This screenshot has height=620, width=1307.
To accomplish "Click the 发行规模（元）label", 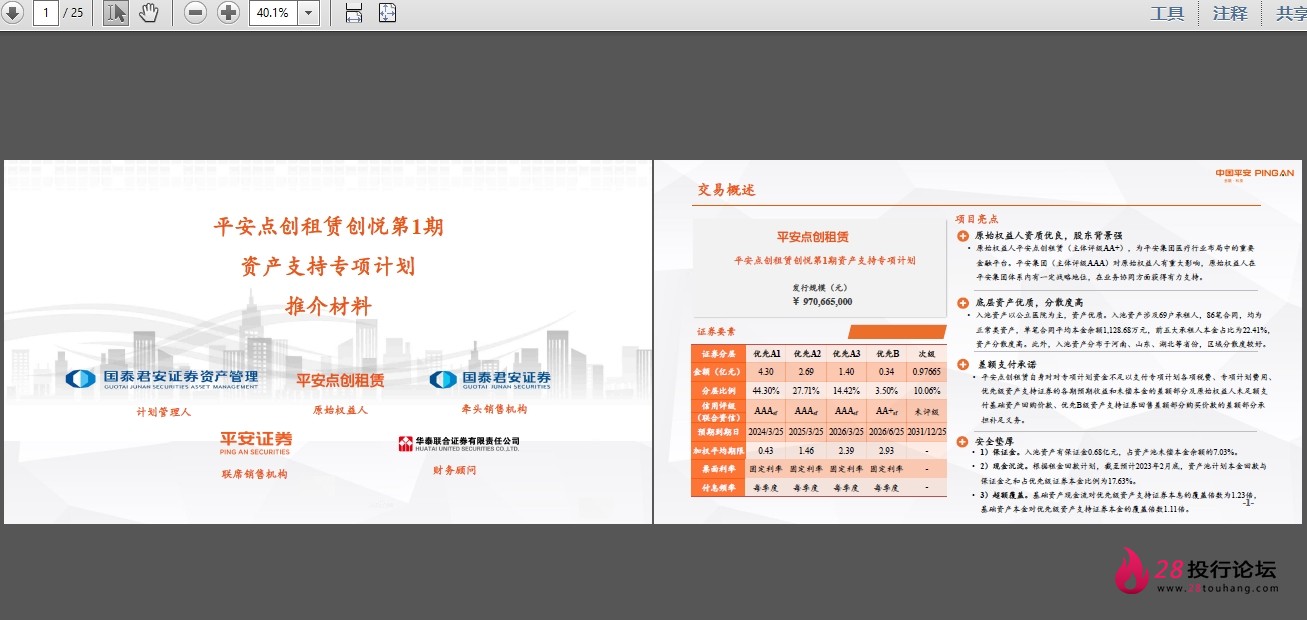I will tap(820, 287).
